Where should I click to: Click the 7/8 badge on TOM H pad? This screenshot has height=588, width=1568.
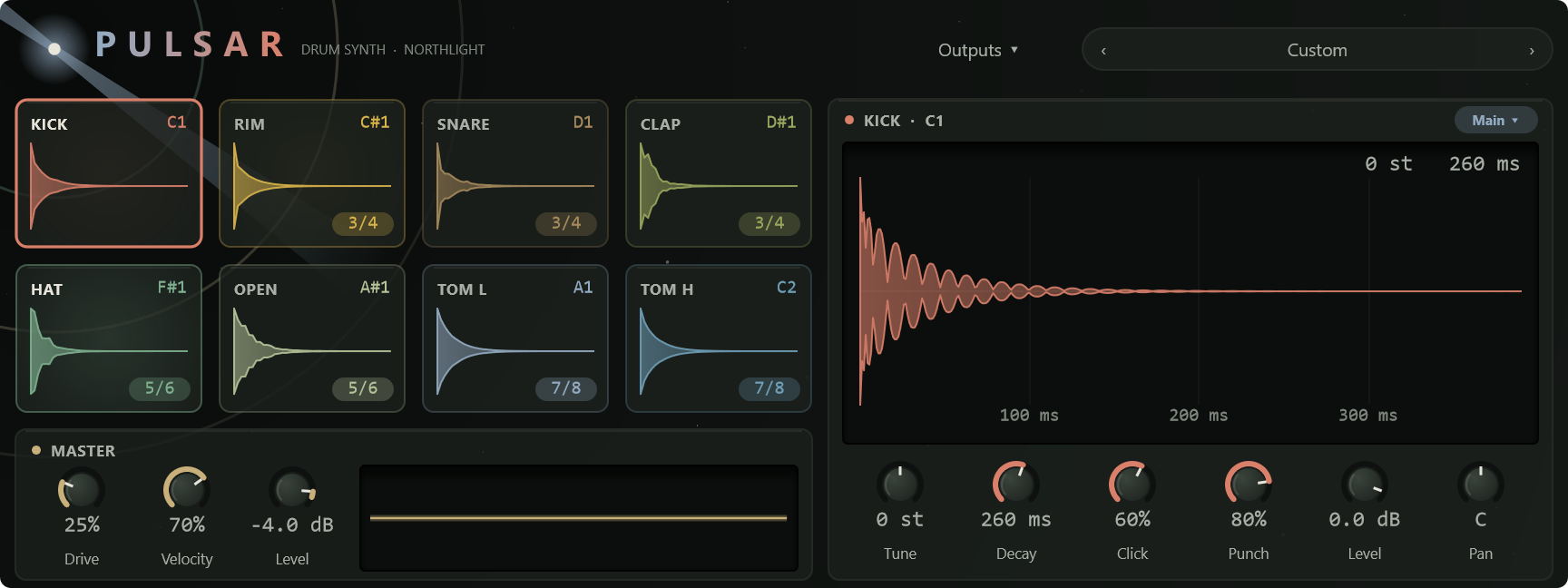[x=769, y=388]
